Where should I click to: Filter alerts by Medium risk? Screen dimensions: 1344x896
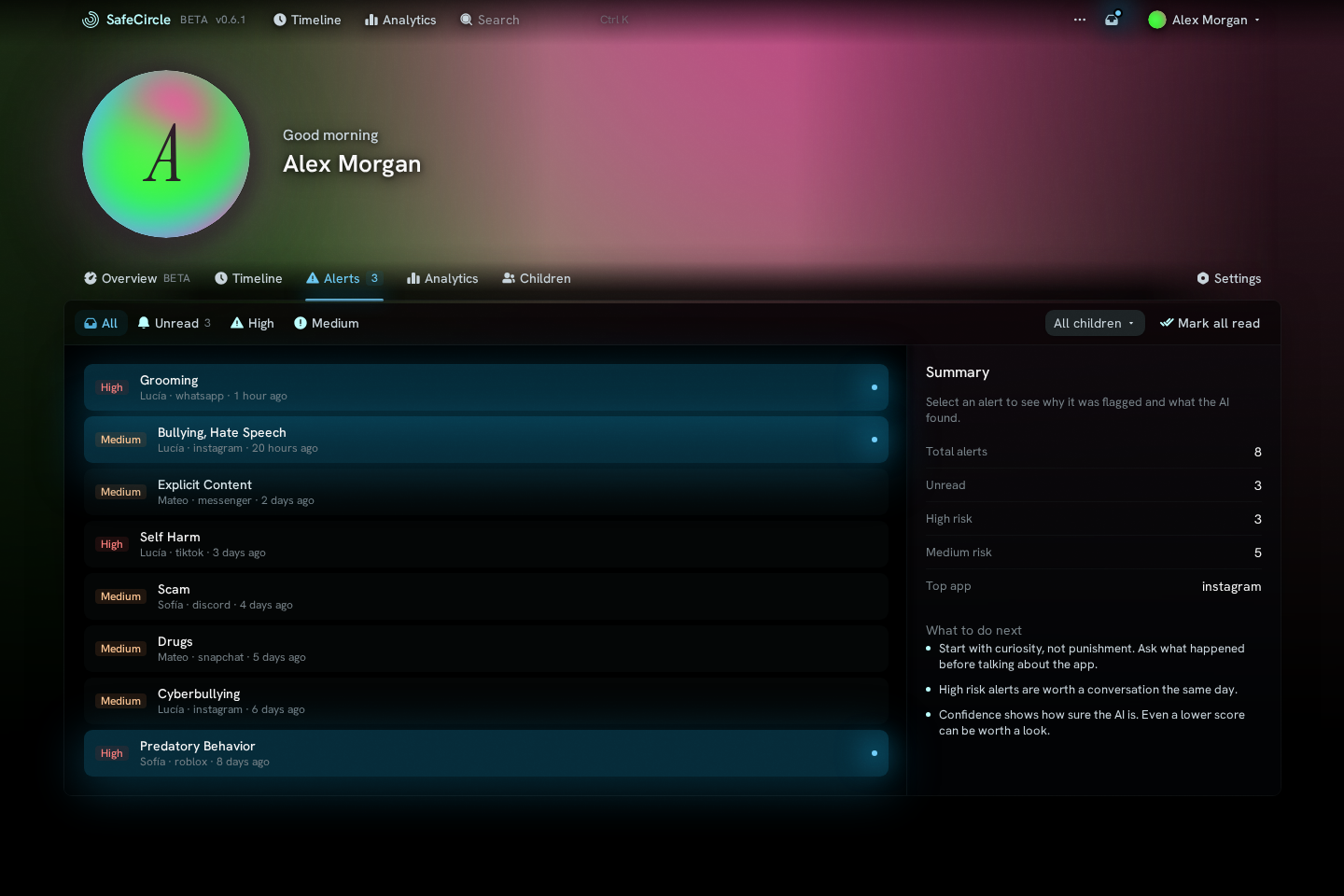pos(327,323)
